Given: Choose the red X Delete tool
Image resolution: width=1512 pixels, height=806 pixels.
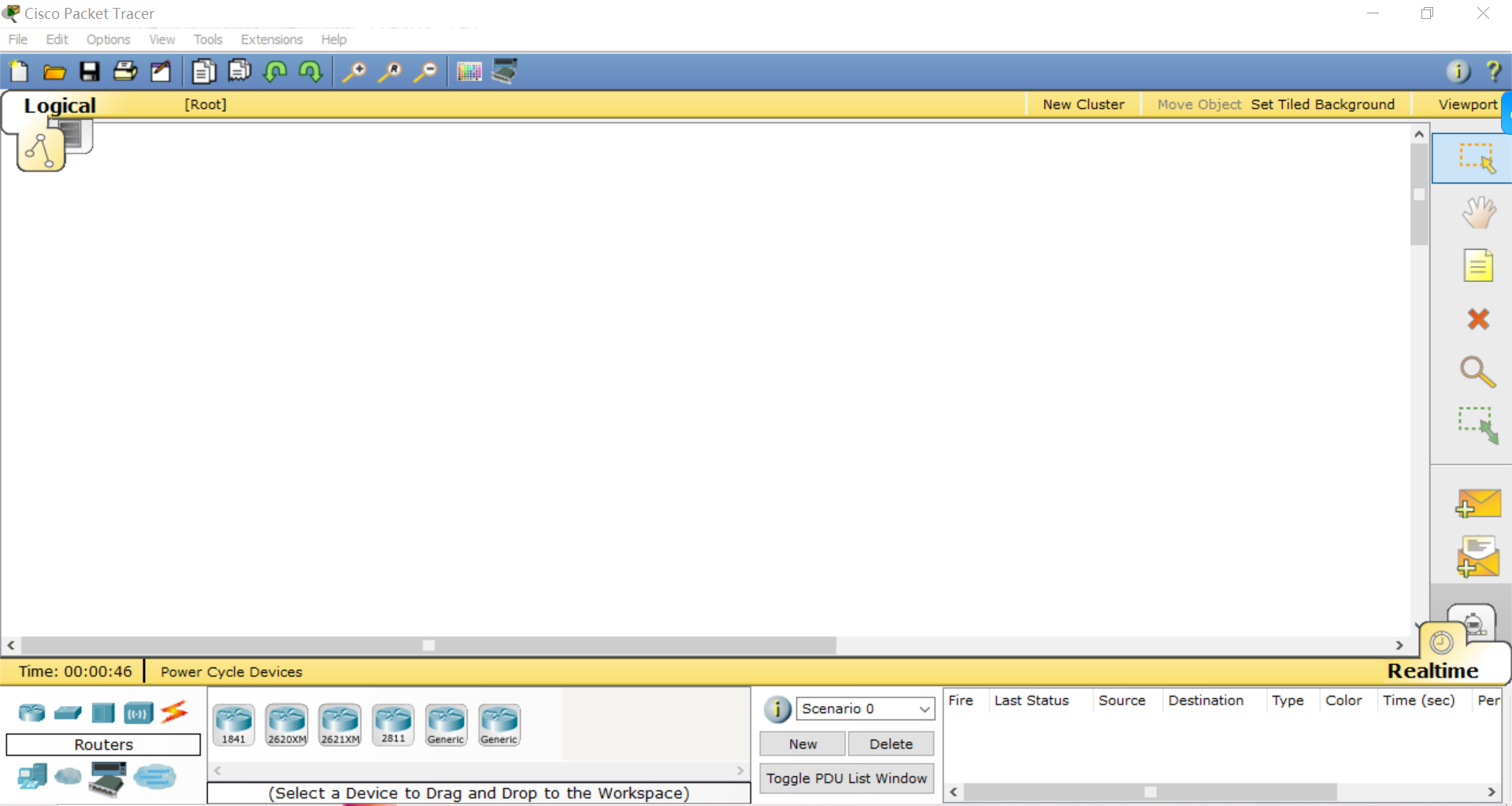Looking at the screenshot, I should click(1478, 319).
